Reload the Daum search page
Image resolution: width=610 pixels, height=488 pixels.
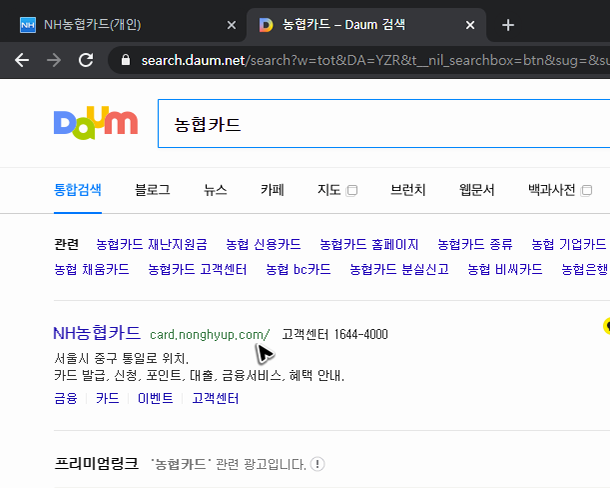pyautogui.click(x=86, y=60)
